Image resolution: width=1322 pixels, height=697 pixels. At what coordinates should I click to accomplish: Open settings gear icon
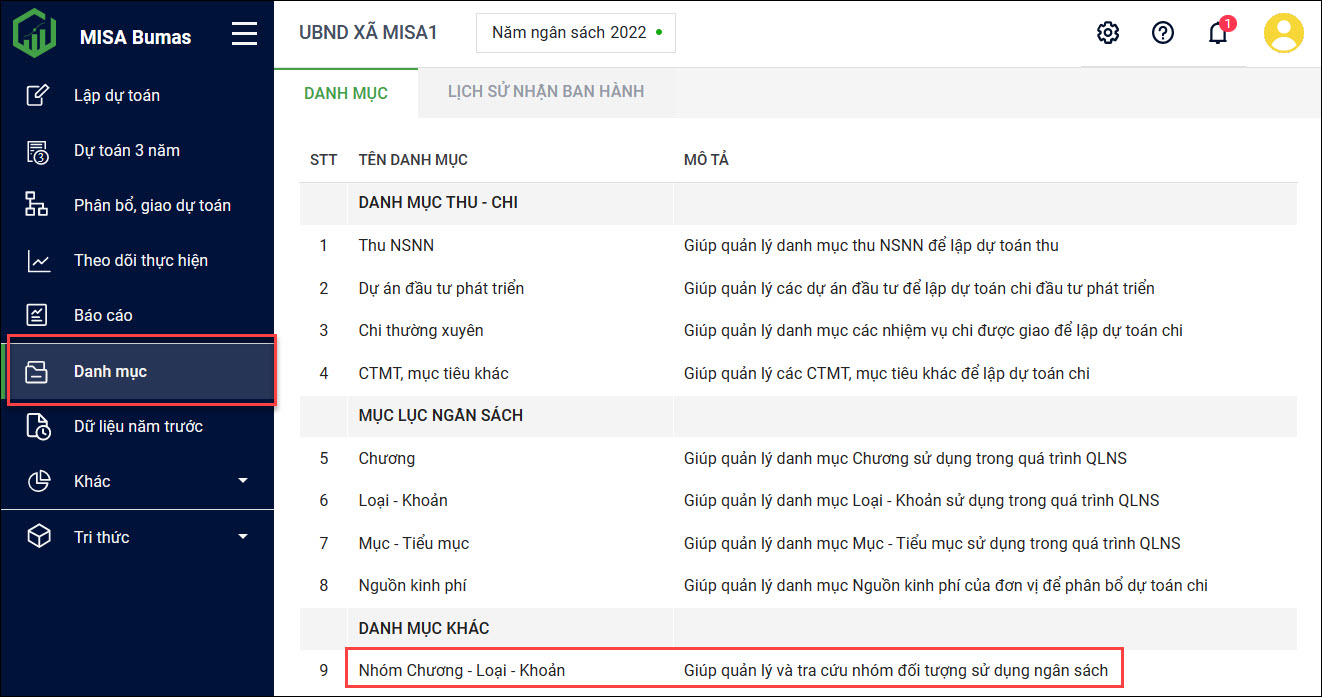click(1107, 33)
